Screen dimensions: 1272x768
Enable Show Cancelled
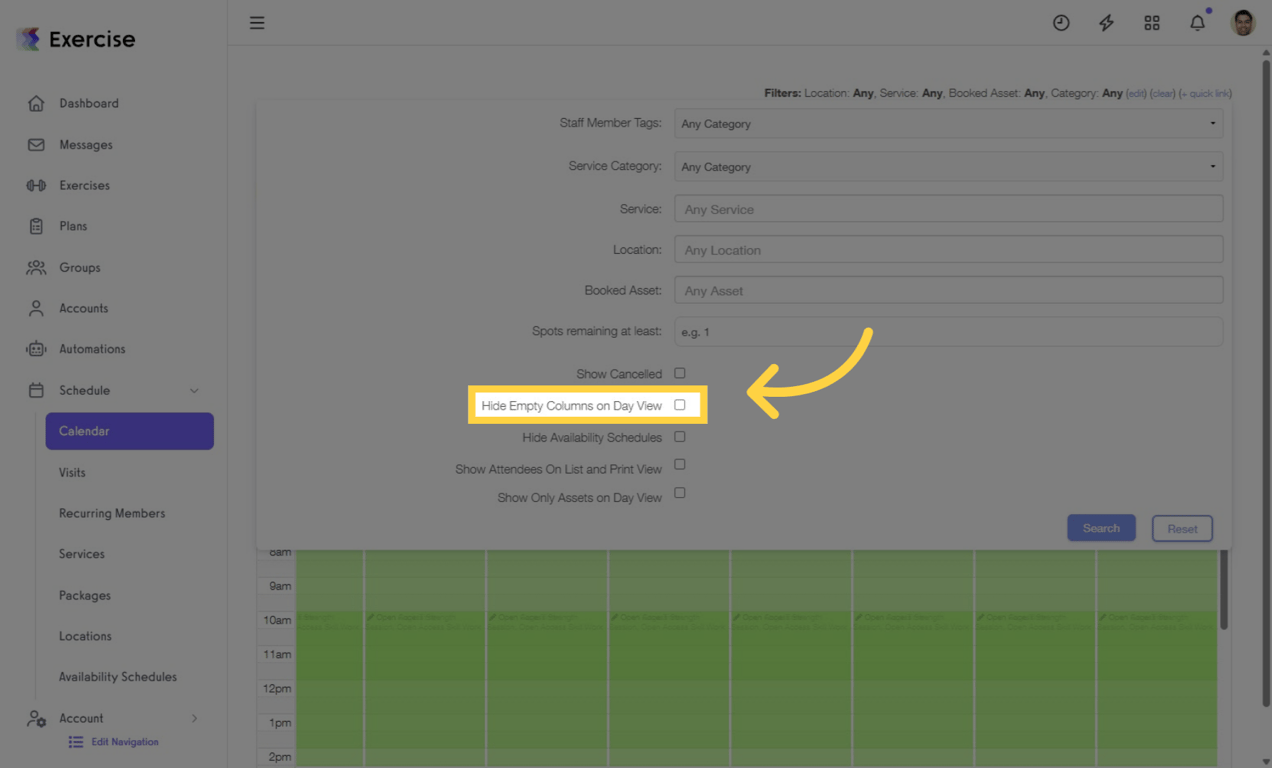click(679, 372)
